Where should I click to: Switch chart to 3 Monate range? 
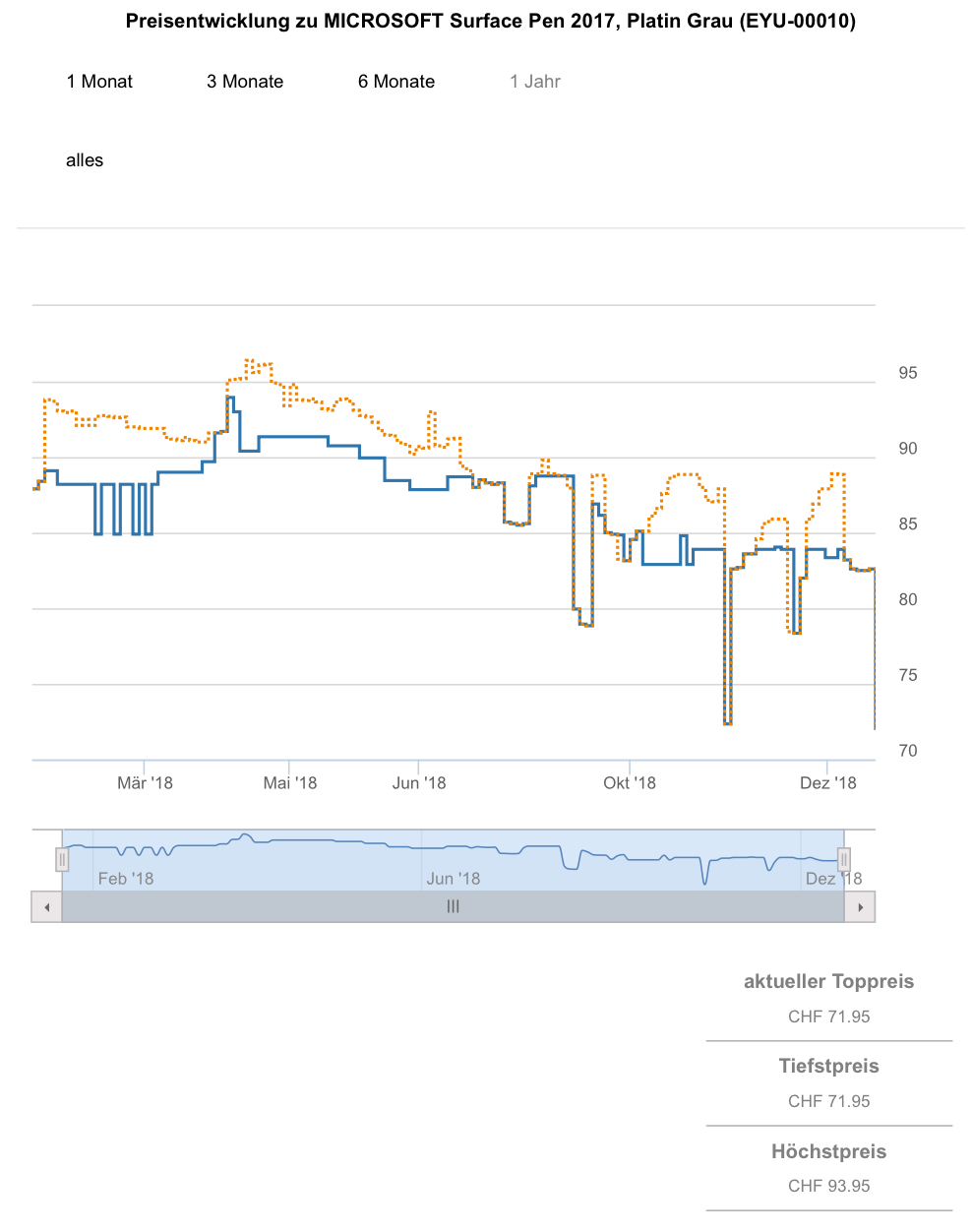pos(245,82)
